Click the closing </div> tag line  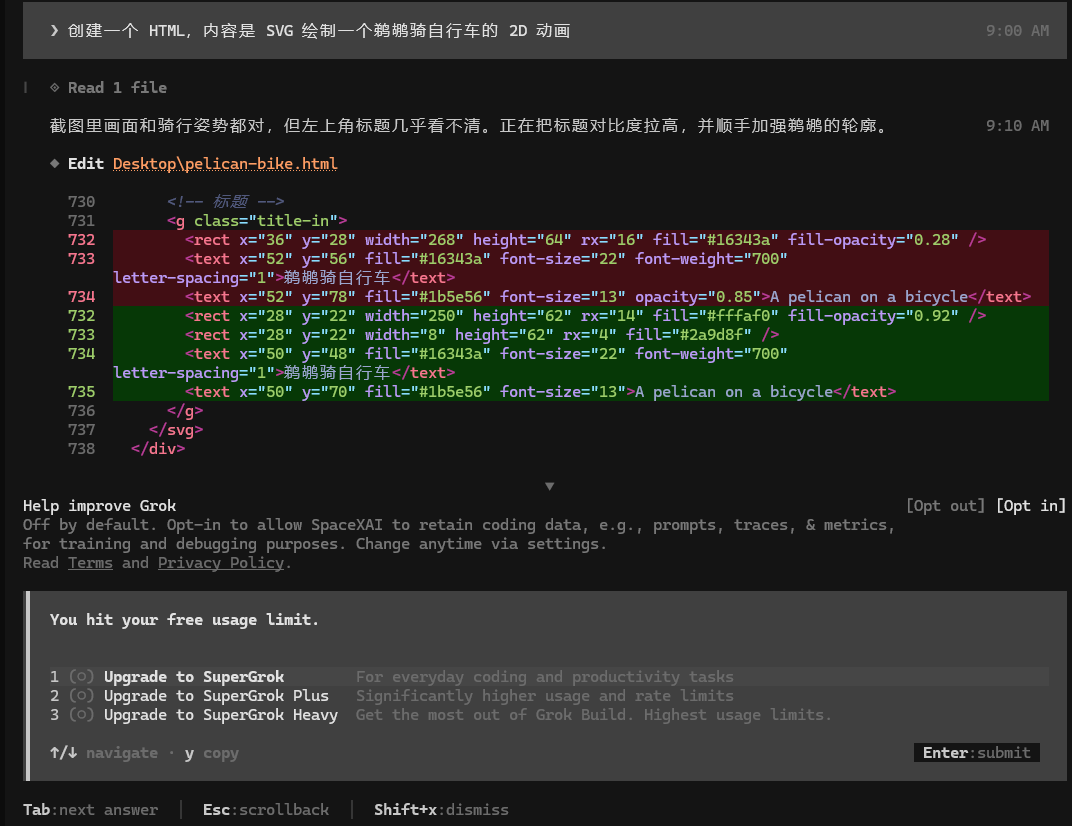click(x=158, y=449)
